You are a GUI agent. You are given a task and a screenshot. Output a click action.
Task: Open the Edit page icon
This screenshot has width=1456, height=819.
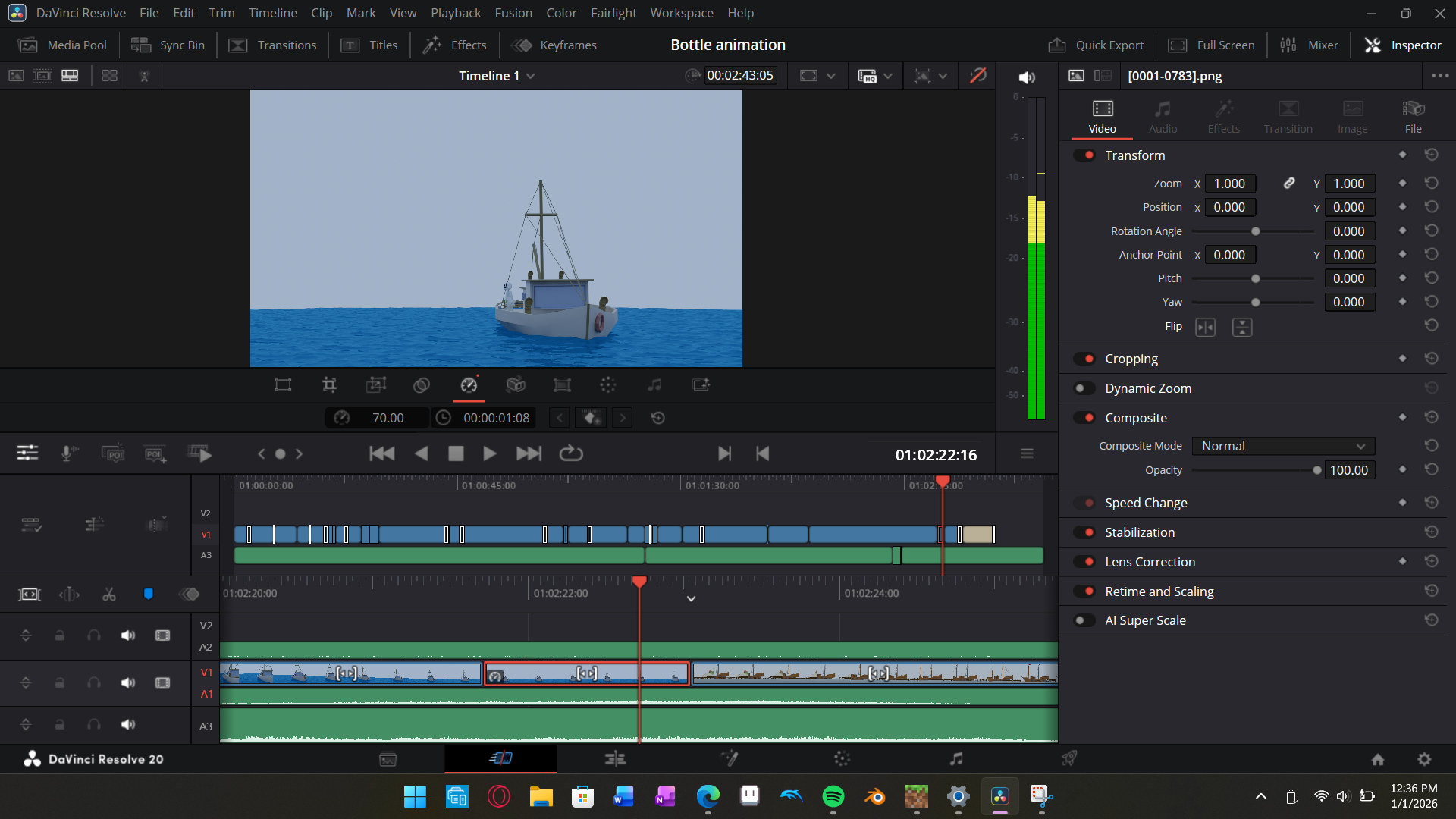(x=615, y=758)
